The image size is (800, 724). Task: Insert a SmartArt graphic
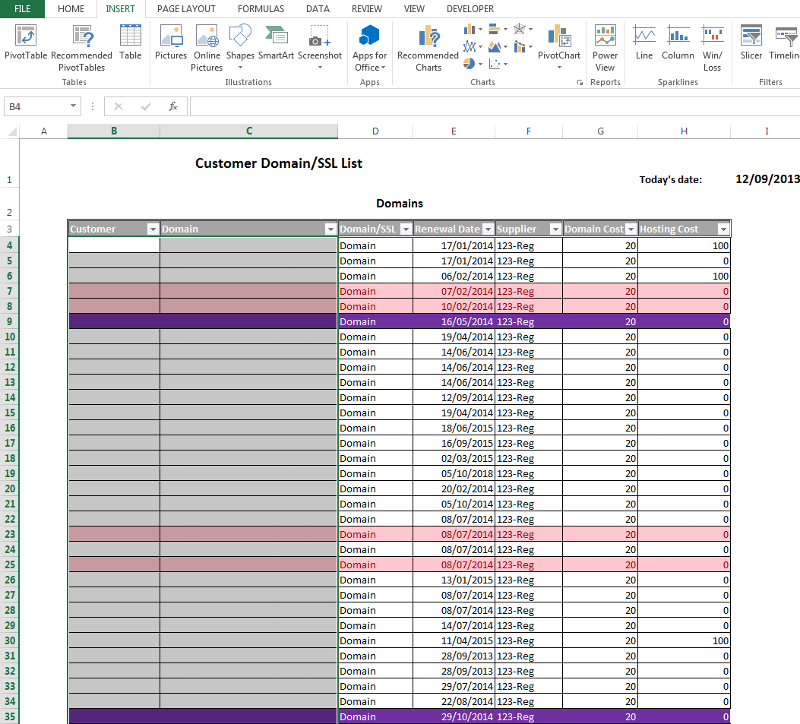pos(276,43)
